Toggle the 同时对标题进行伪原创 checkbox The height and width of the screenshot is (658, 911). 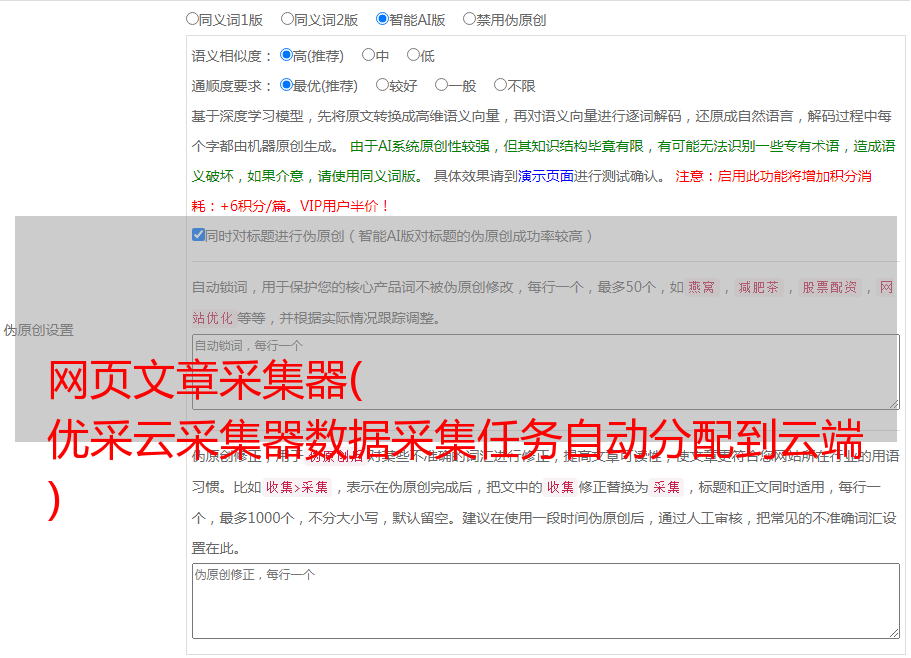[198, 235]
